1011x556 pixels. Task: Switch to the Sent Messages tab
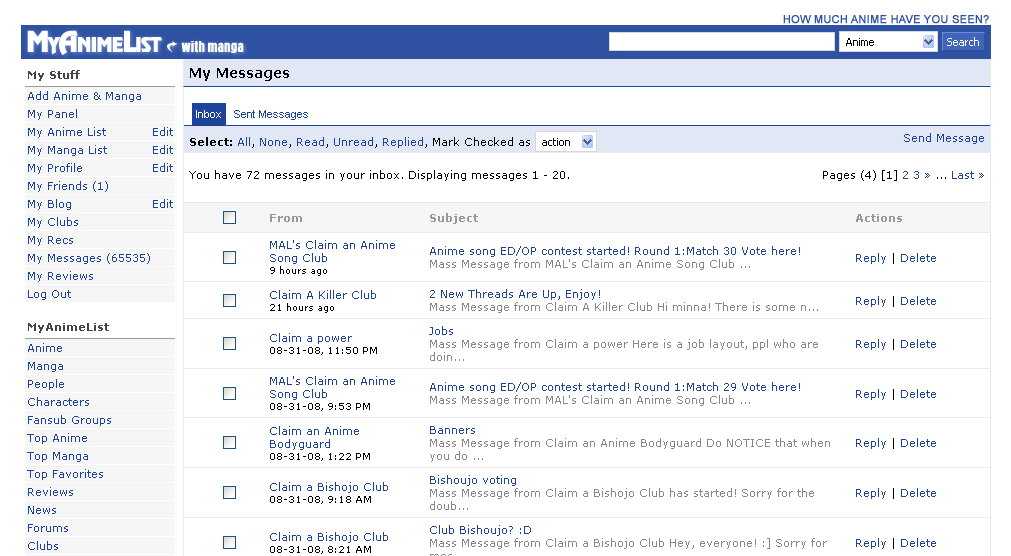tap(271, 114)
